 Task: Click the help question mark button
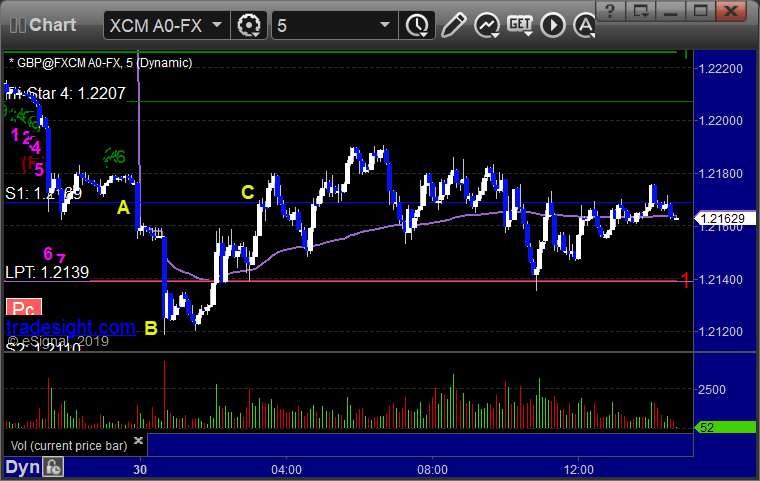click(x=610, y=11)
